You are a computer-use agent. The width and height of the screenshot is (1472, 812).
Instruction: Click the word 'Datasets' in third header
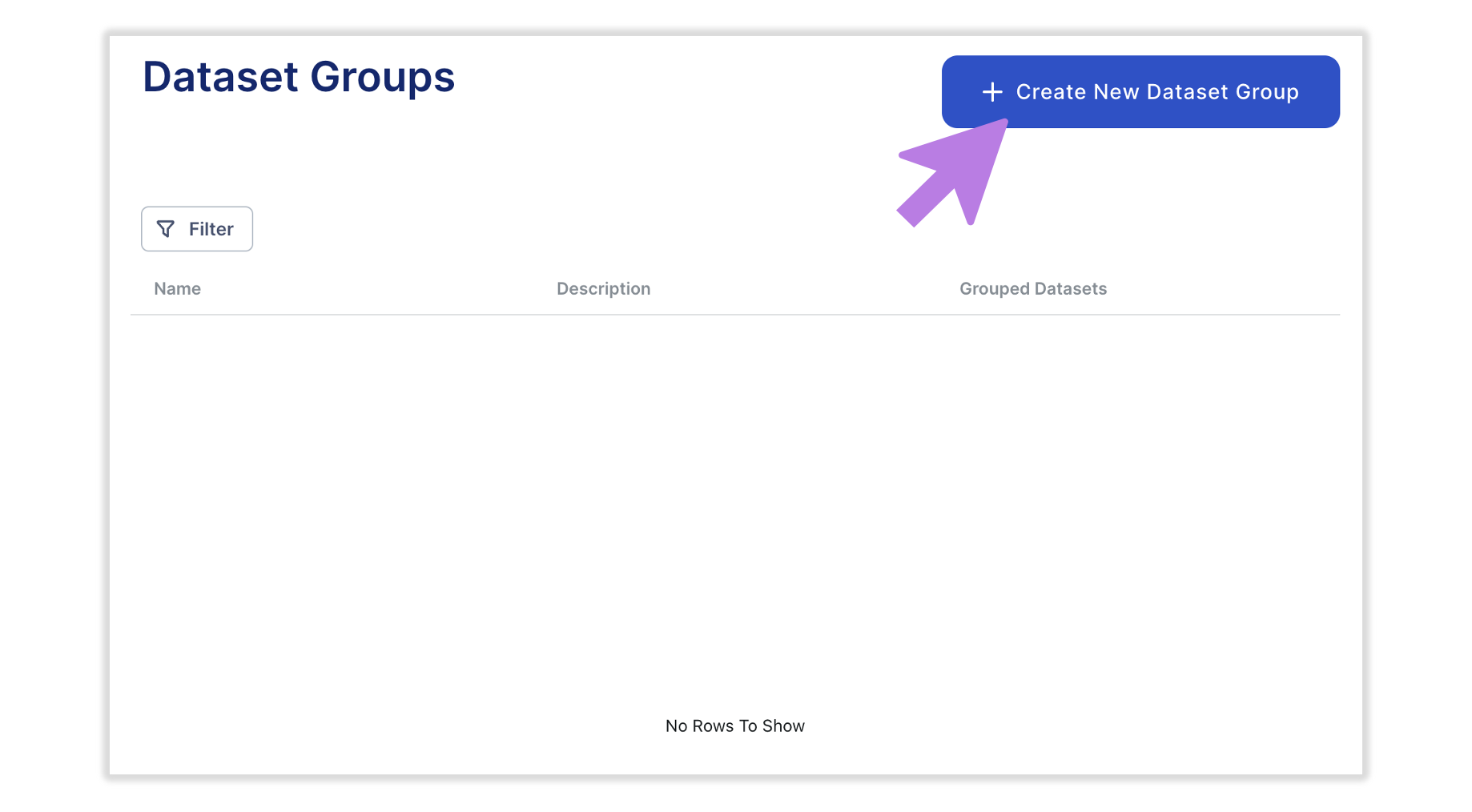pyautogui.click(x=1071, y=289)
